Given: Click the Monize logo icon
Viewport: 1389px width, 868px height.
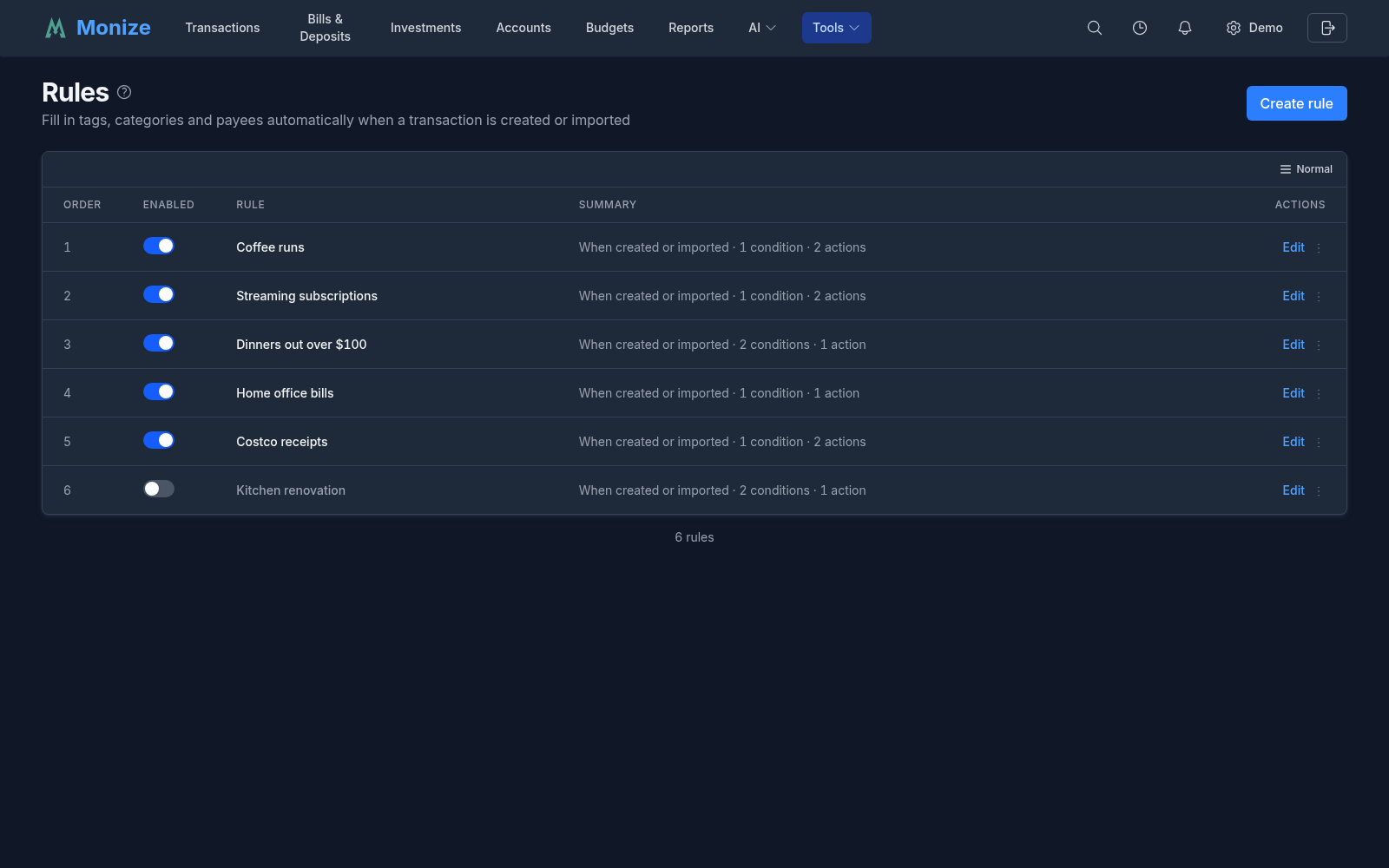Looking at the screenshot, I should click(56, 28).
